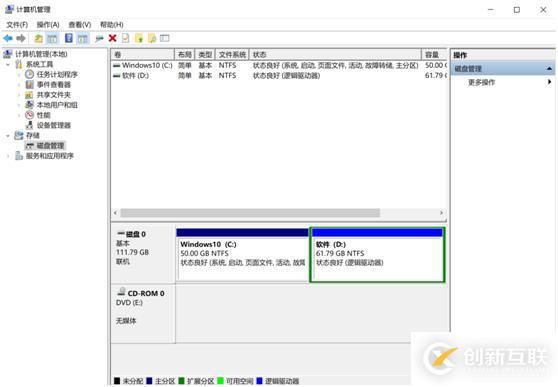Select Device Manager (设备管理器) node
Image resolution: width=558 pixels, height=387 pixels.
[54, 125]
